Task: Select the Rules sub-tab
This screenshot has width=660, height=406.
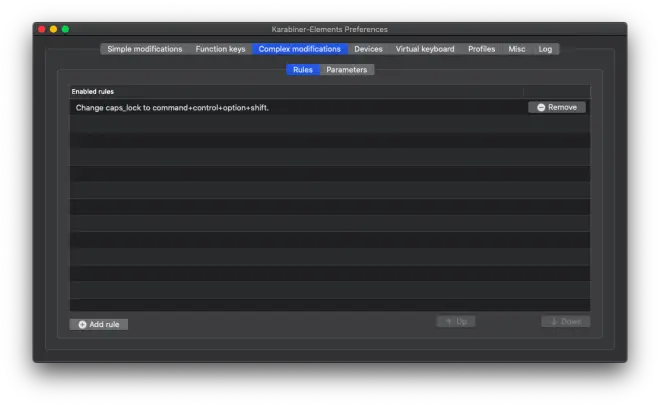Action: coord(303,70)
